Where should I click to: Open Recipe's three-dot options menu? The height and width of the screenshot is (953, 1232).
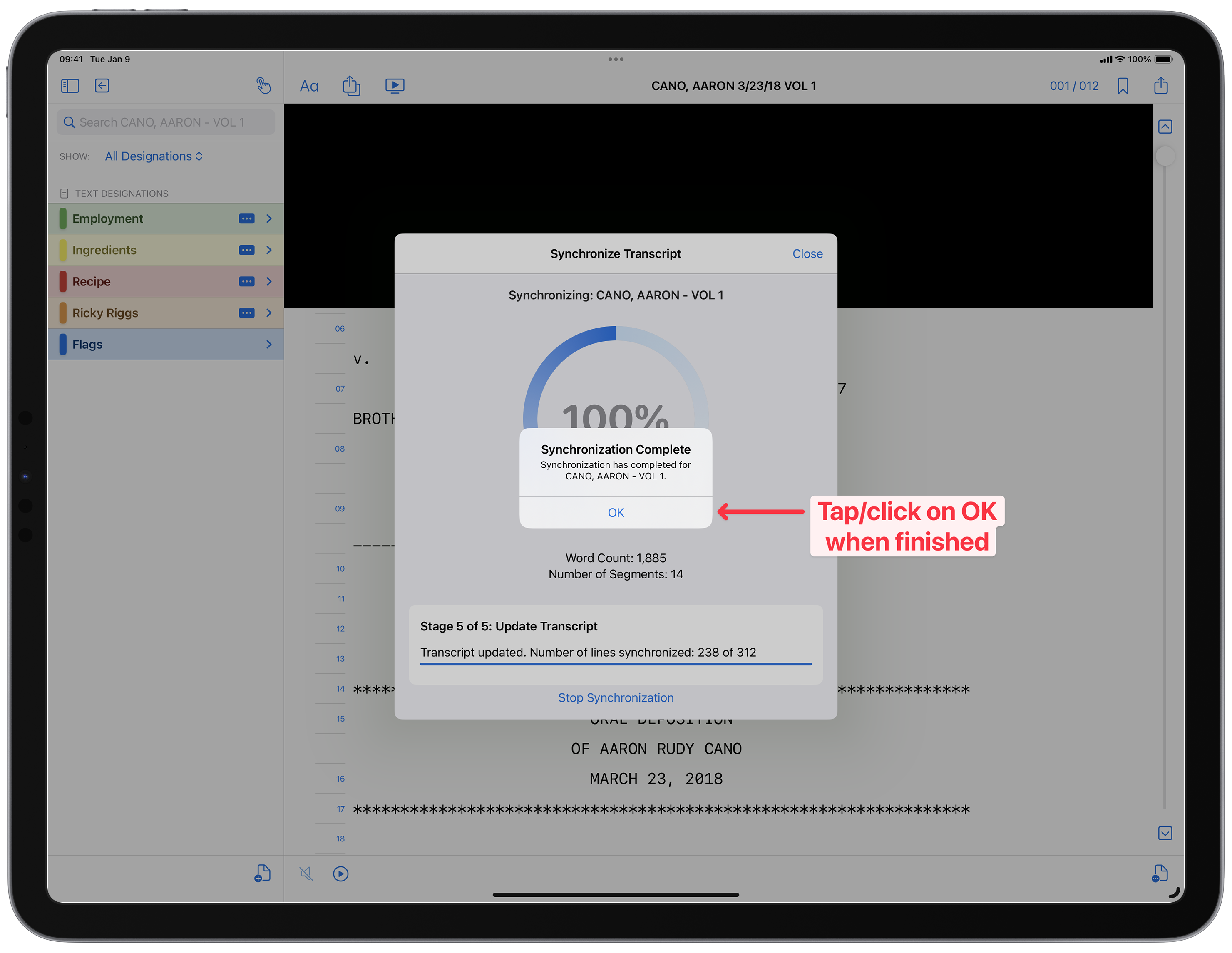click(x=246, y=281)
